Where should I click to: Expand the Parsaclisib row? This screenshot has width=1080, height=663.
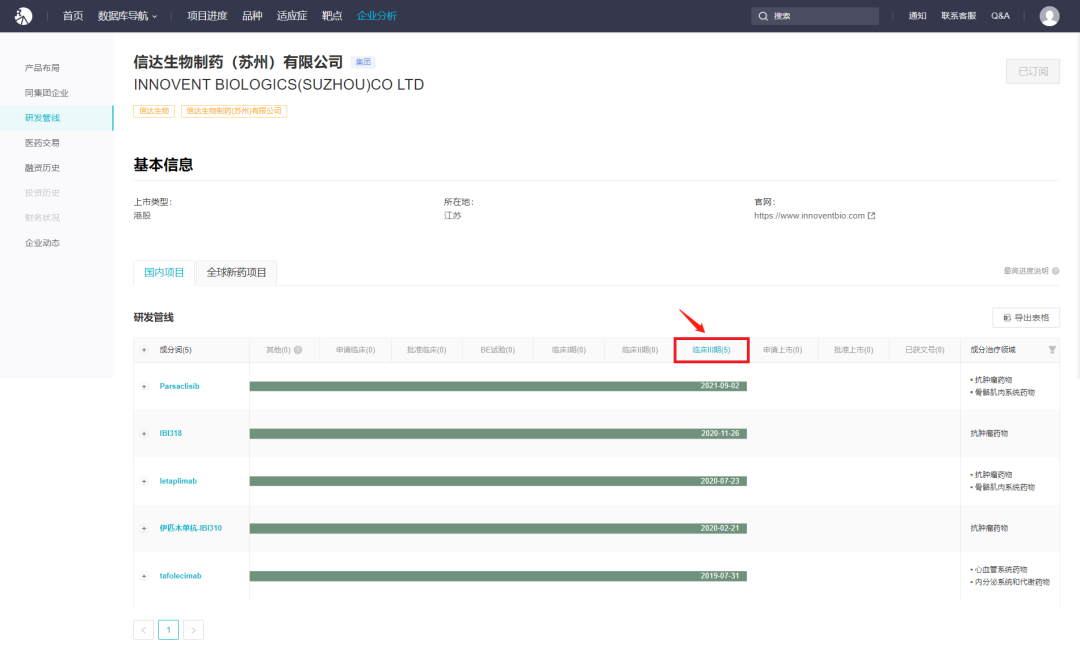144,386
